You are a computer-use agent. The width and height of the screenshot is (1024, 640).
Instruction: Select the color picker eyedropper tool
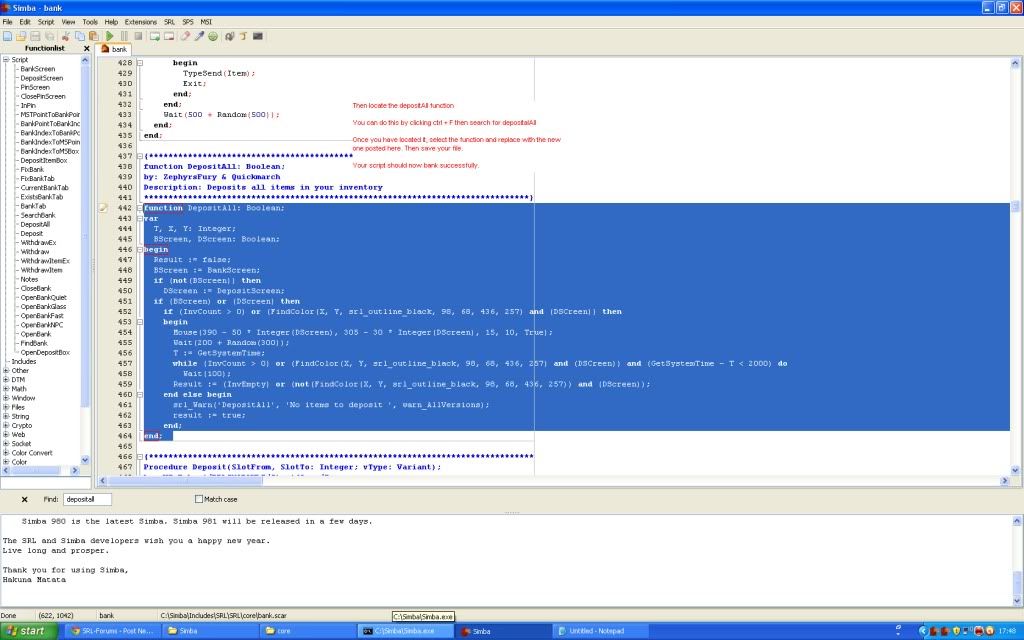click(x=199, y=36)
